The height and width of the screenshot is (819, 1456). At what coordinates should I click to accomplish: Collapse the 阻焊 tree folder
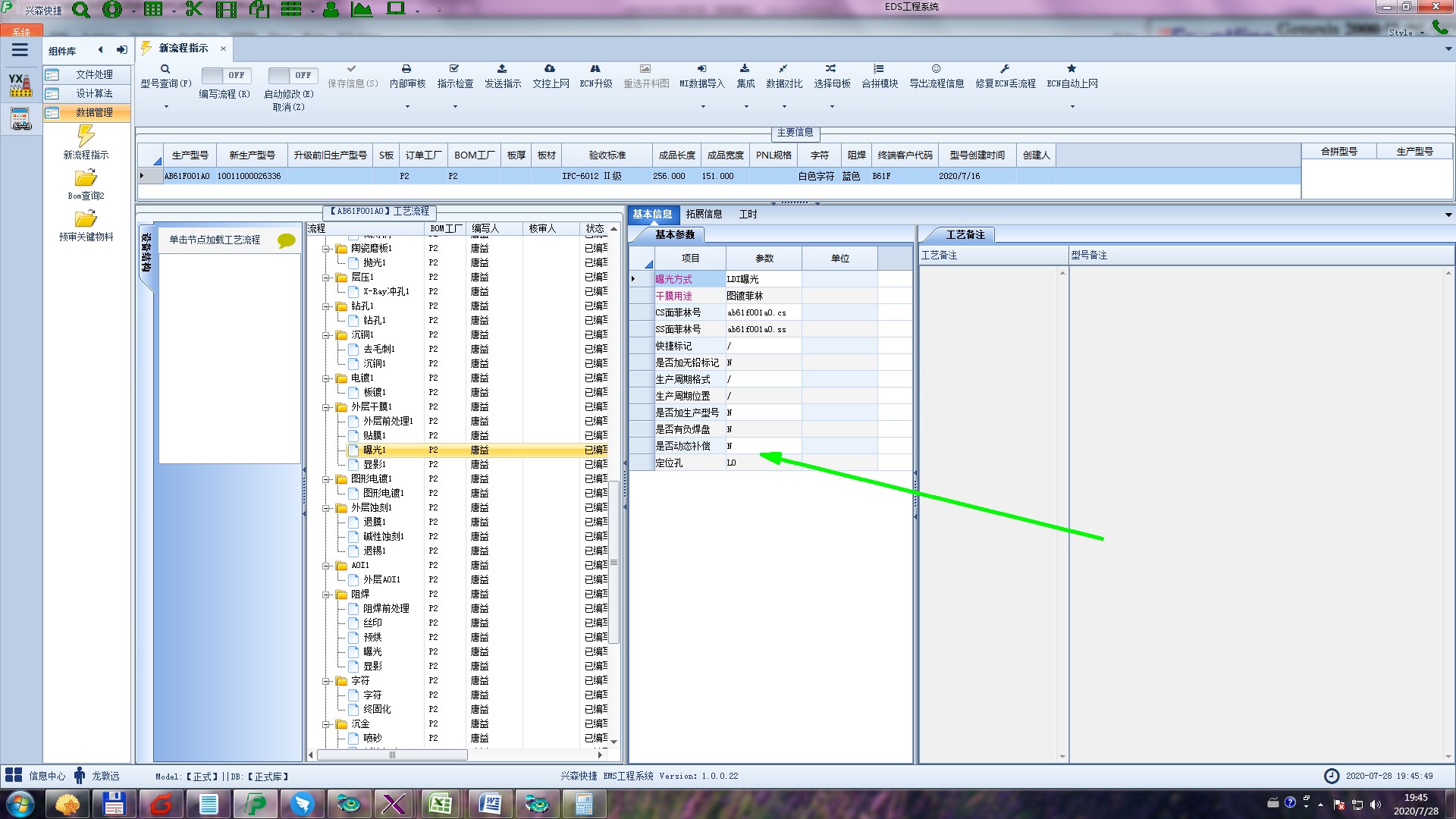326,595
